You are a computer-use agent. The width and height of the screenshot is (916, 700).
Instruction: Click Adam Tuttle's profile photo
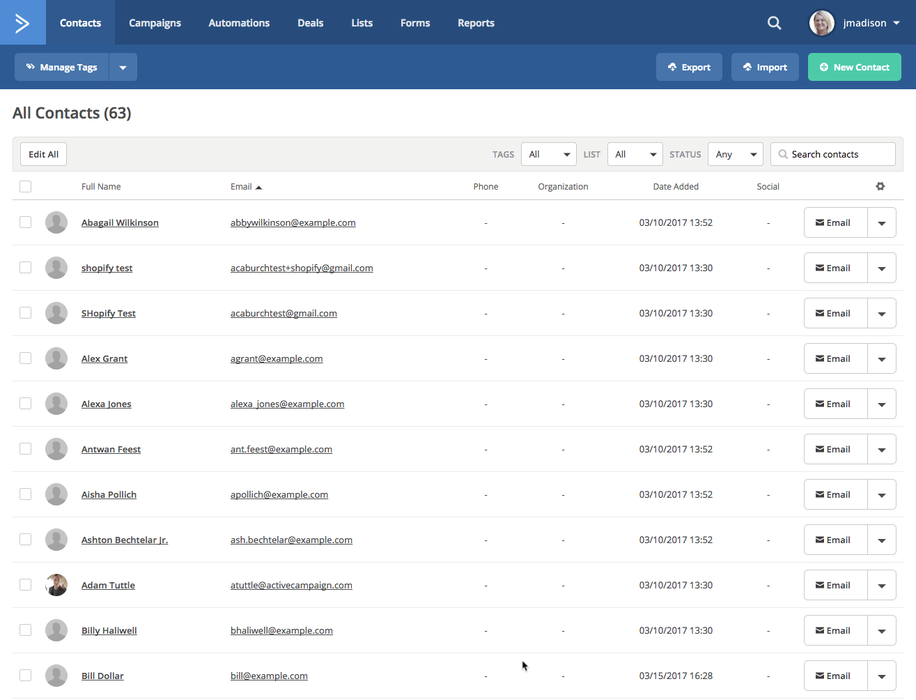point(56,585)
